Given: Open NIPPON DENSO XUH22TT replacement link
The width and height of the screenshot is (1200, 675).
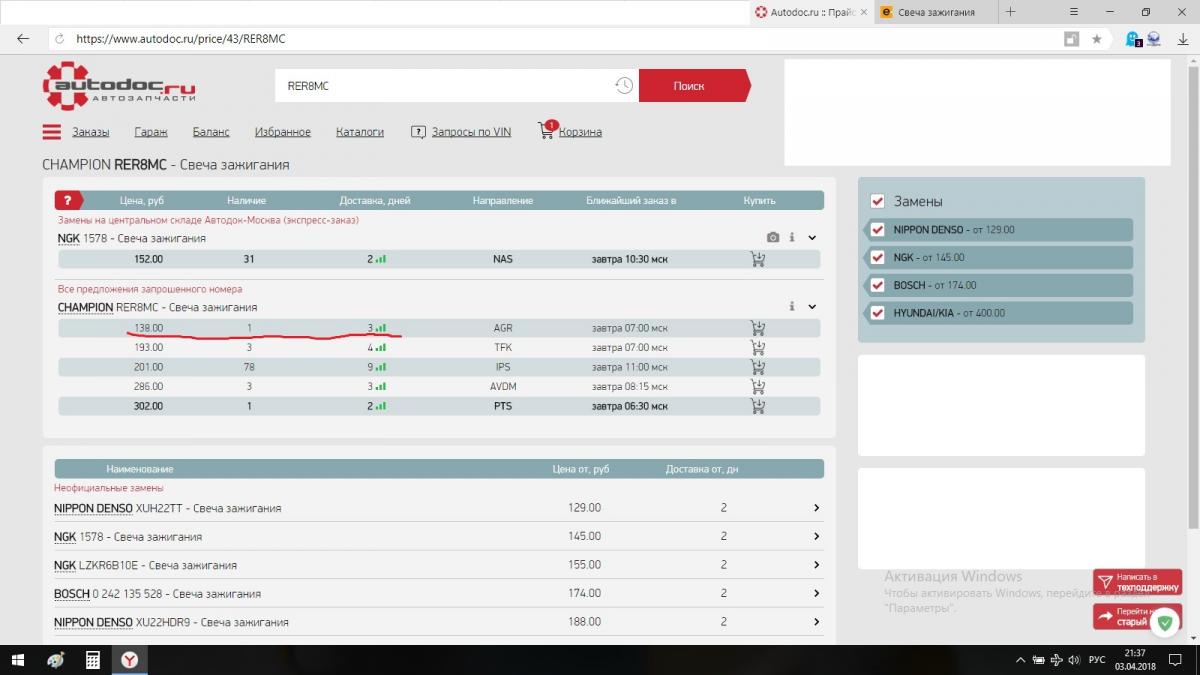Looking at the screenshot, I should coord(167,508).
